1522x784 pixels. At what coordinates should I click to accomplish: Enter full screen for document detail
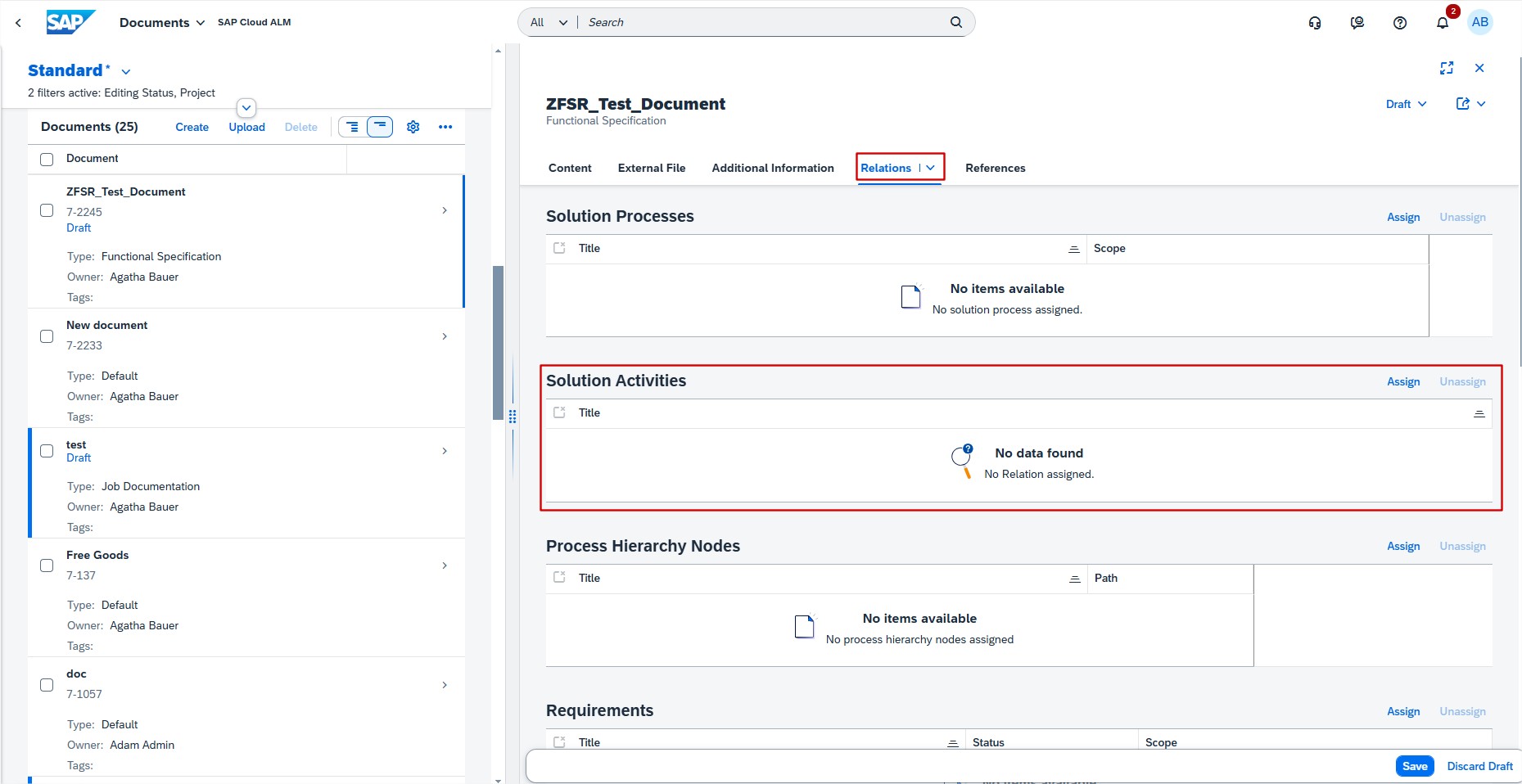pyautogui.click(x=1446, y=68)
